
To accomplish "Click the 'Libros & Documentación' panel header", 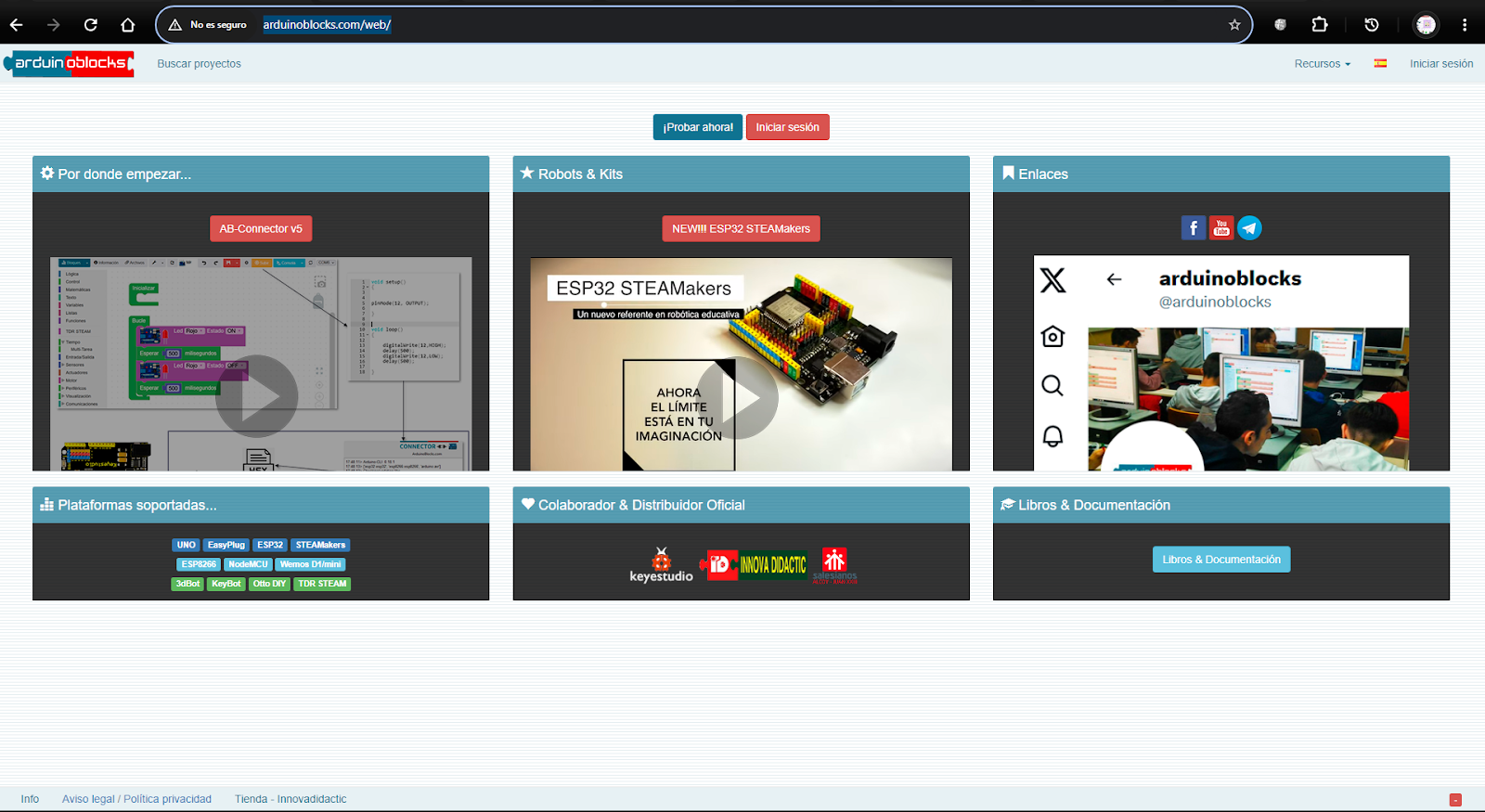I will [x=1221, y=505].
